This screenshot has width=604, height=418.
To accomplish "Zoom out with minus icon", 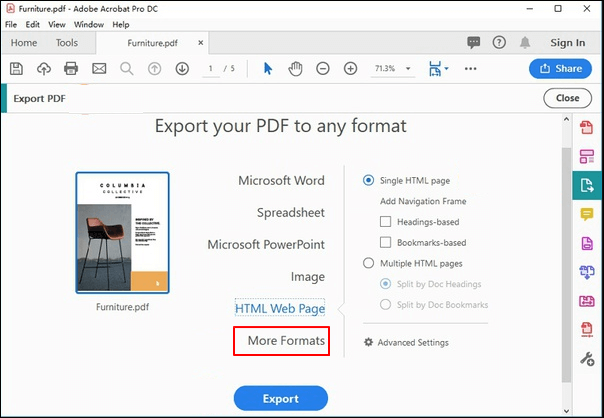I will click(323, 69).
